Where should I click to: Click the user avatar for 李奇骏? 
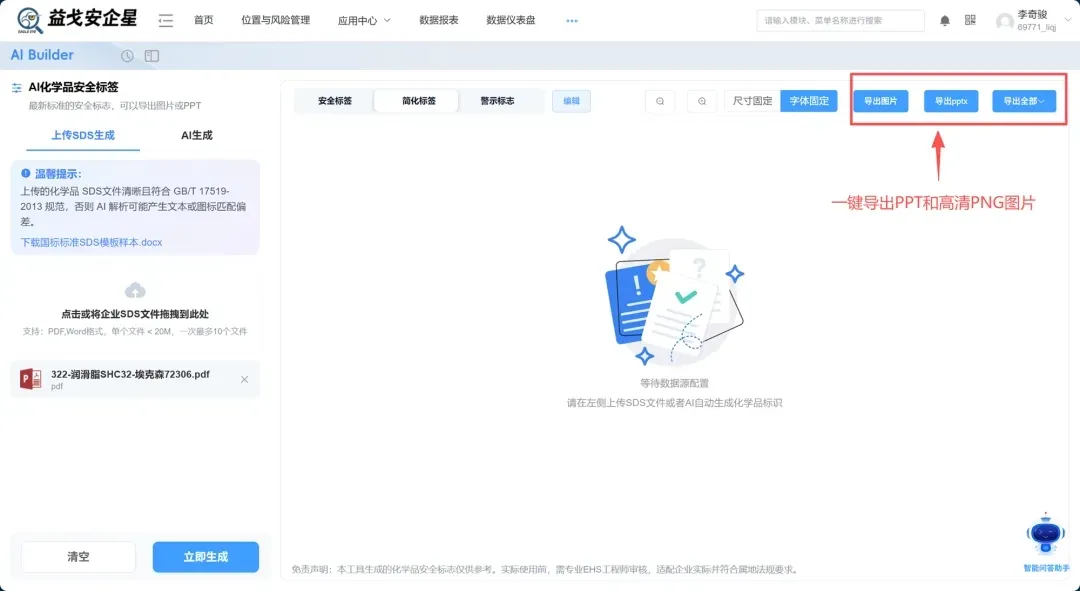pyautogui.click(x=1005, y=21)
